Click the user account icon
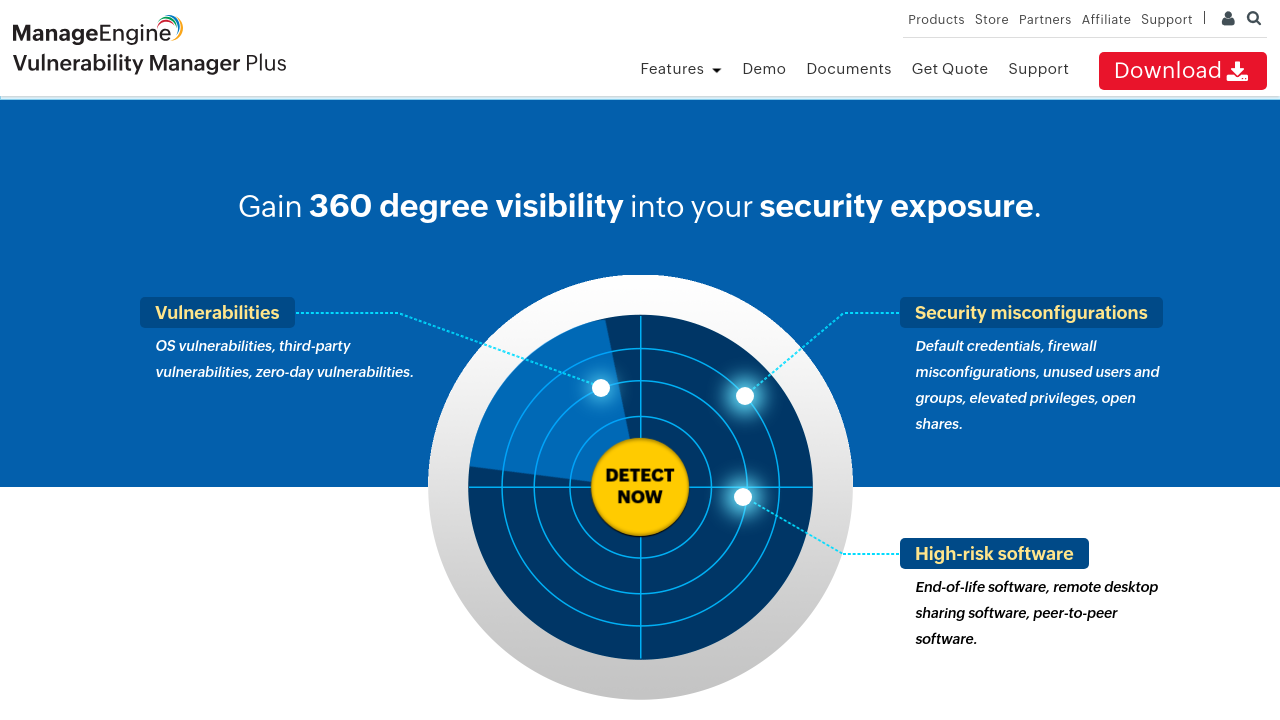1280x720 pixels. point(1228,19)
